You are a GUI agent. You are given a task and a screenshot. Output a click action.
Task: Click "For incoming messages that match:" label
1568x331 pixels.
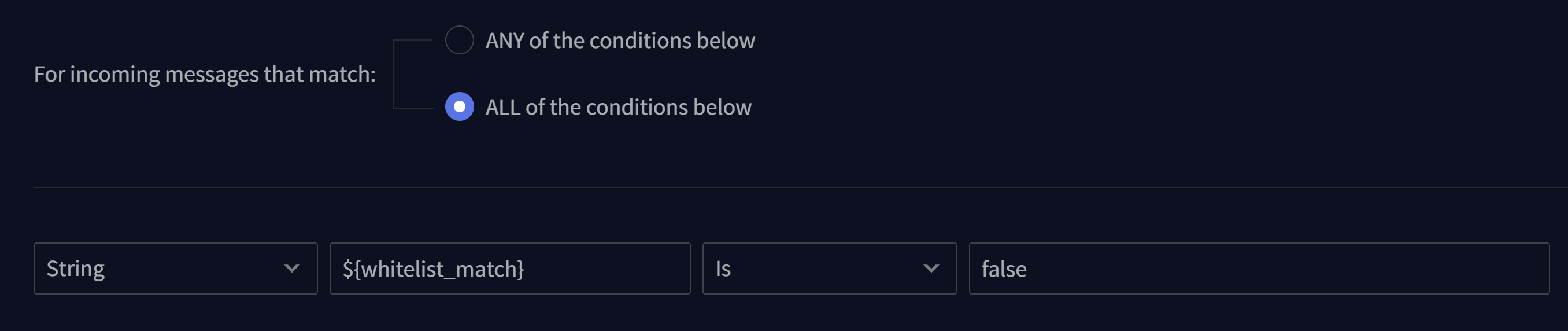[x=205, y=73]
